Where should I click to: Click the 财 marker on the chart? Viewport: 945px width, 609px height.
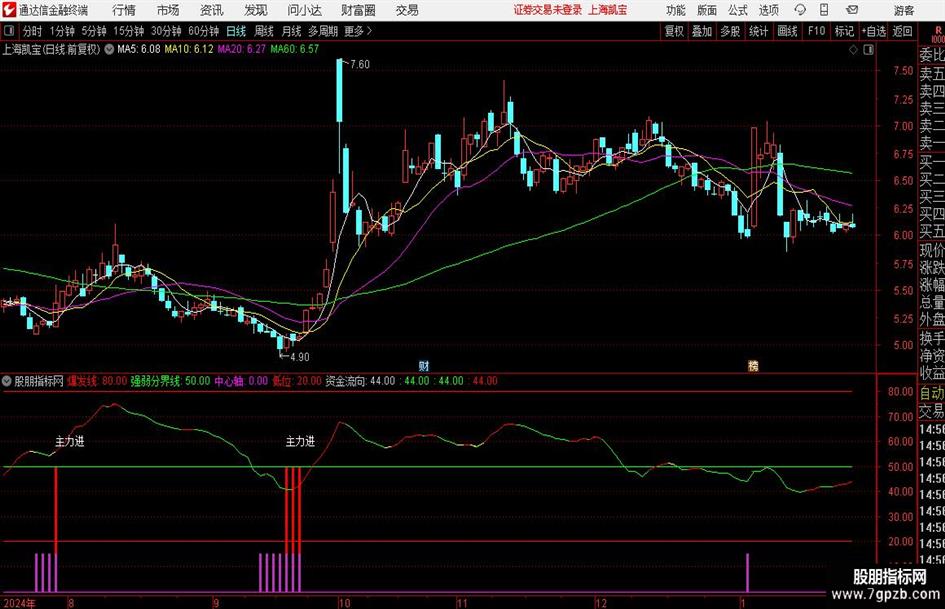click(424, 365)
